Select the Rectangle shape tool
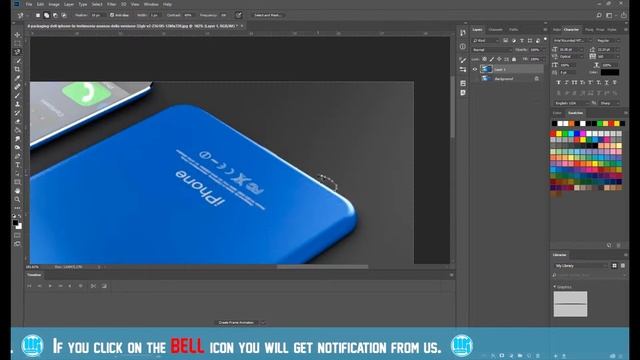This screenshot has width=640, height=360. 17,182
